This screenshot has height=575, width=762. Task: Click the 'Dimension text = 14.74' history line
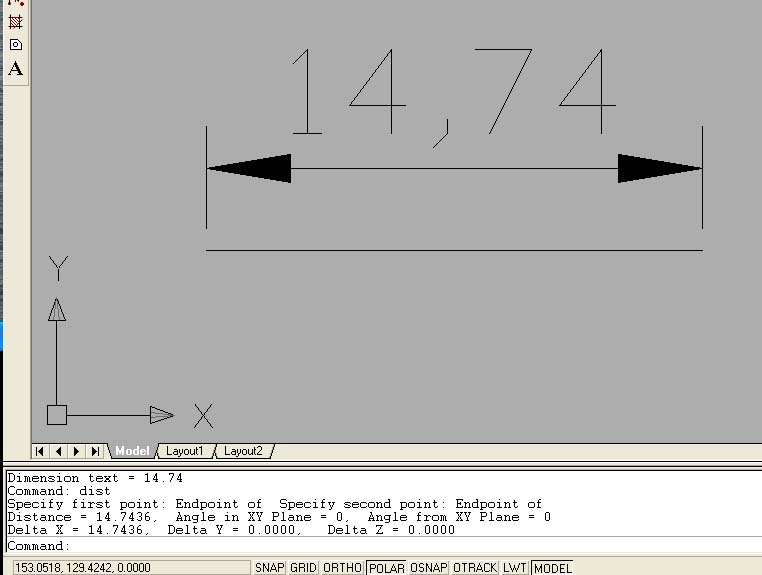(95, 478)
